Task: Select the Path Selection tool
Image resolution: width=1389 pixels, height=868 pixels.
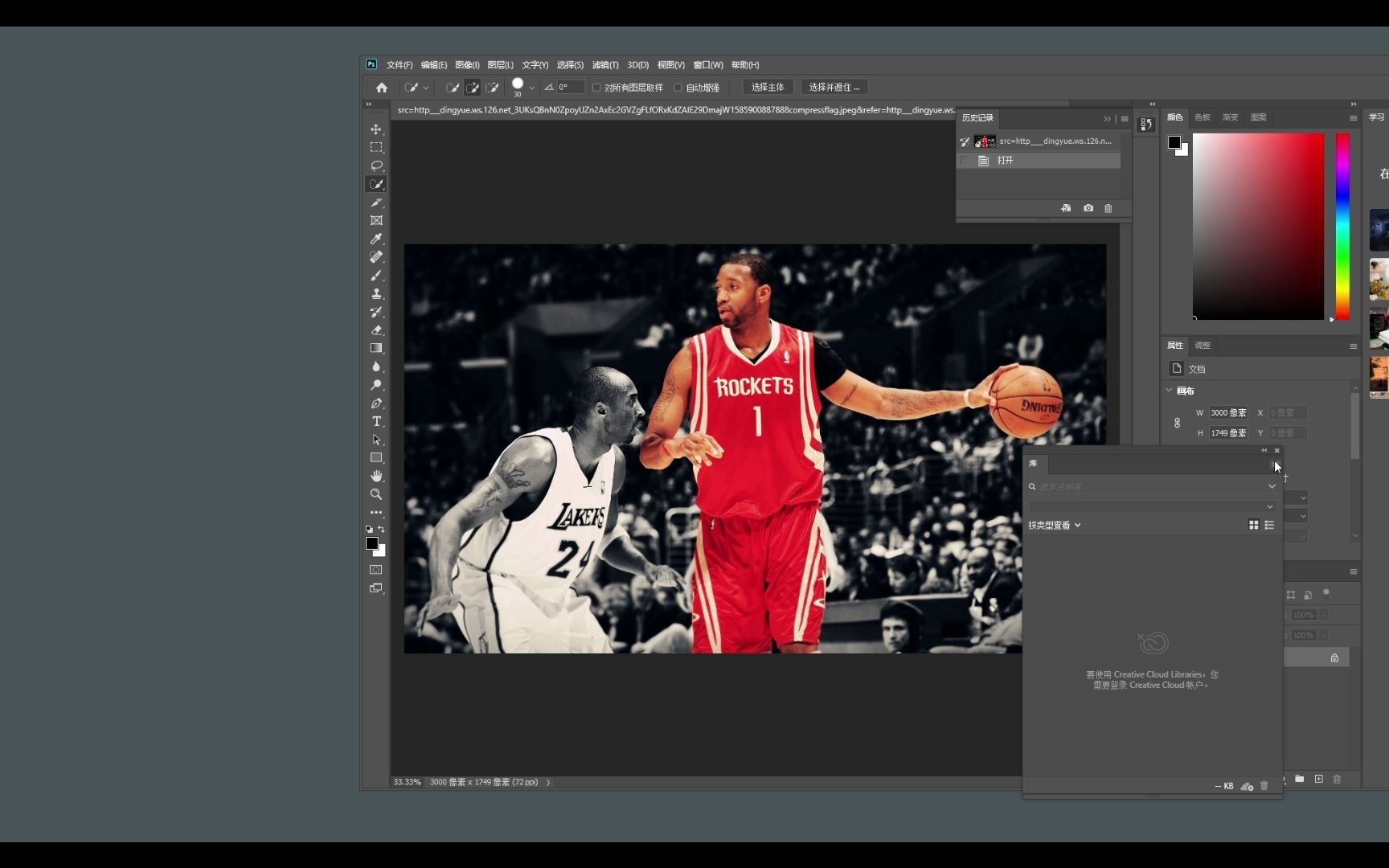Action: click(x=376, y=440)
